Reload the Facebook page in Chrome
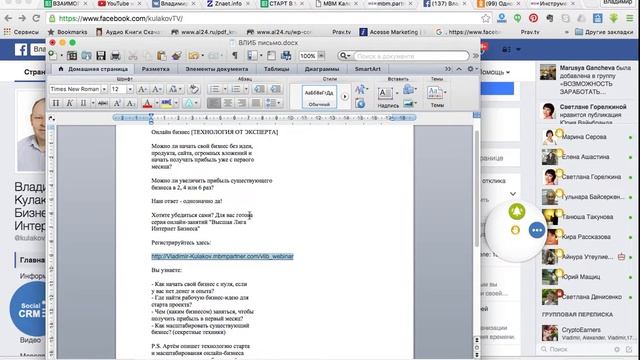This screenshot has height=360, width=640. pyautogui.click(x=36, y=18)
